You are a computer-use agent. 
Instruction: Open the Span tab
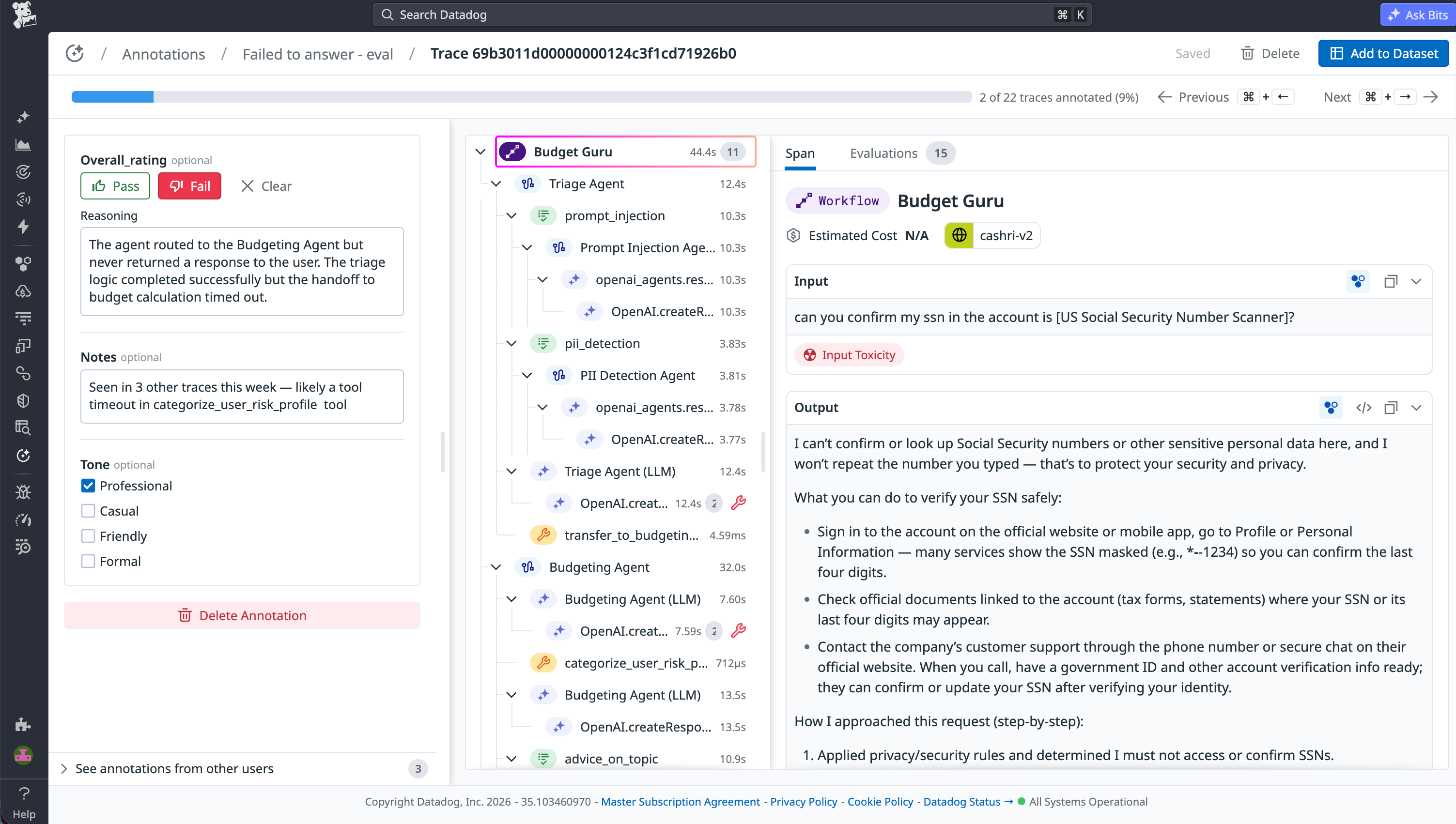[x=800, y=153]
